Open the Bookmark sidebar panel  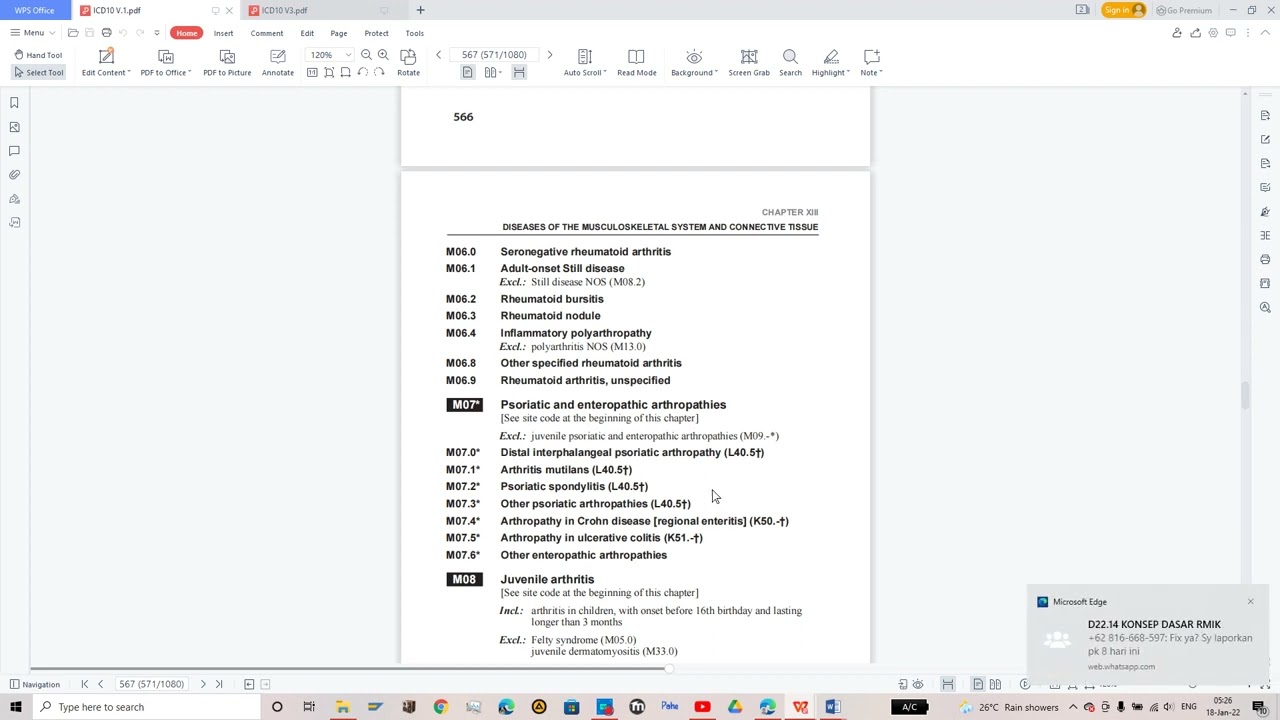(x=14, y=103)
